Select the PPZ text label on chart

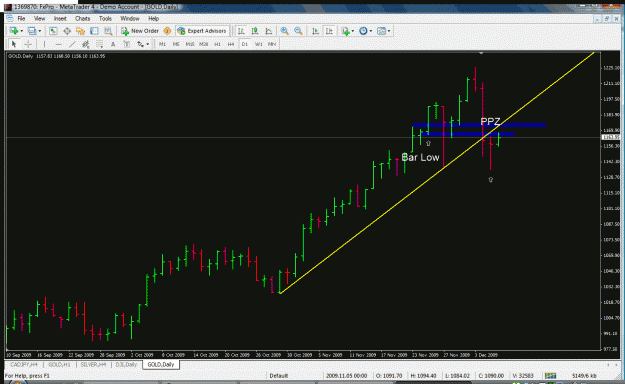pos(490,121)
